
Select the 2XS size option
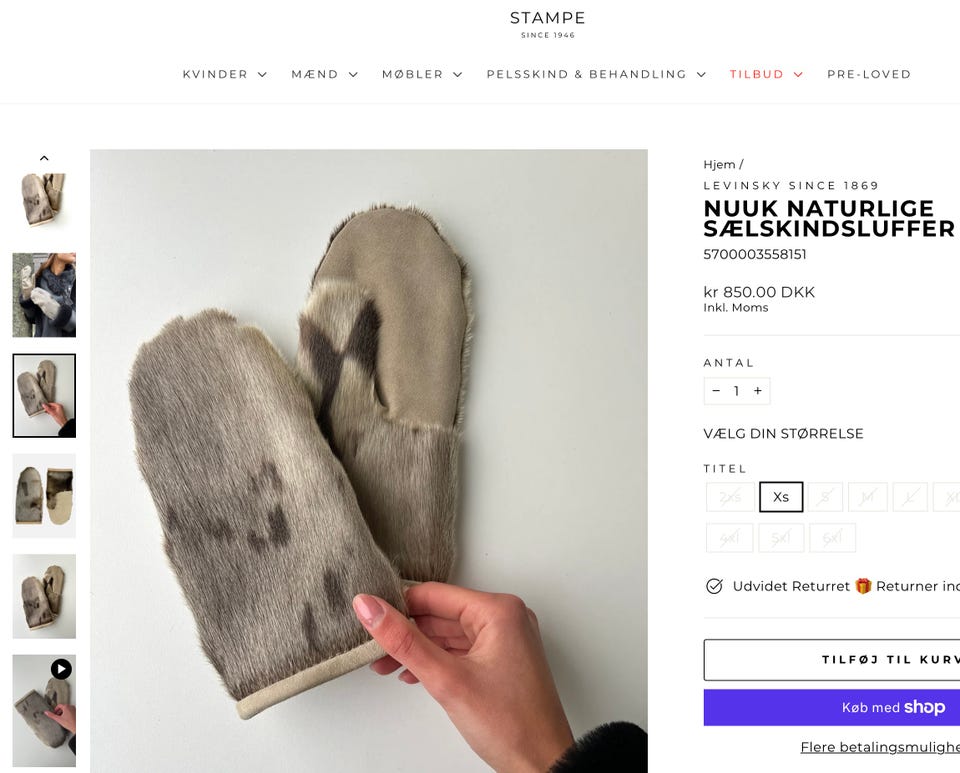(x=730, y=497)
